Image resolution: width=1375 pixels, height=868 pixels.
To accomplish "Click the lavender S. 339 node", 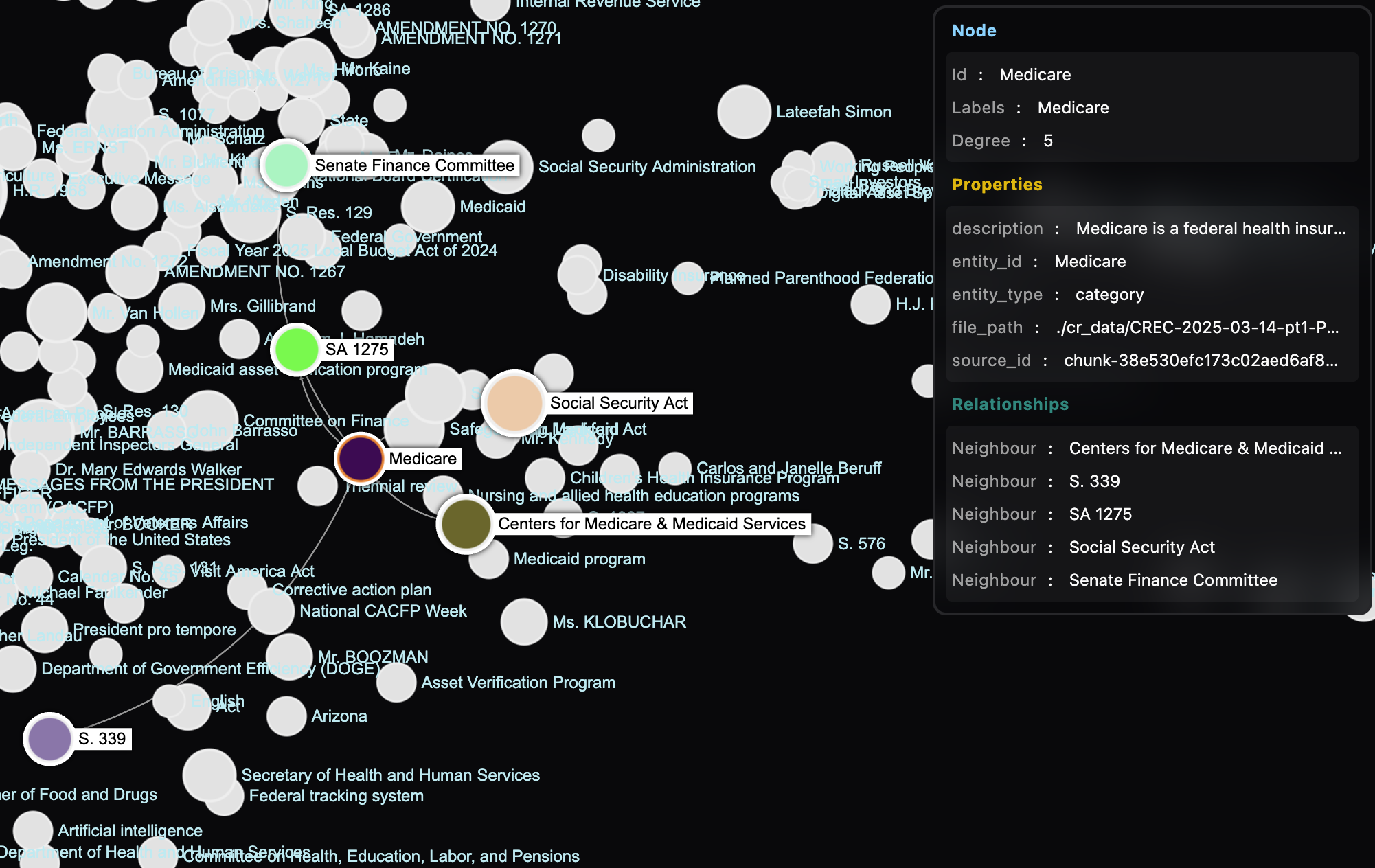I will click(x=49, y=739).
